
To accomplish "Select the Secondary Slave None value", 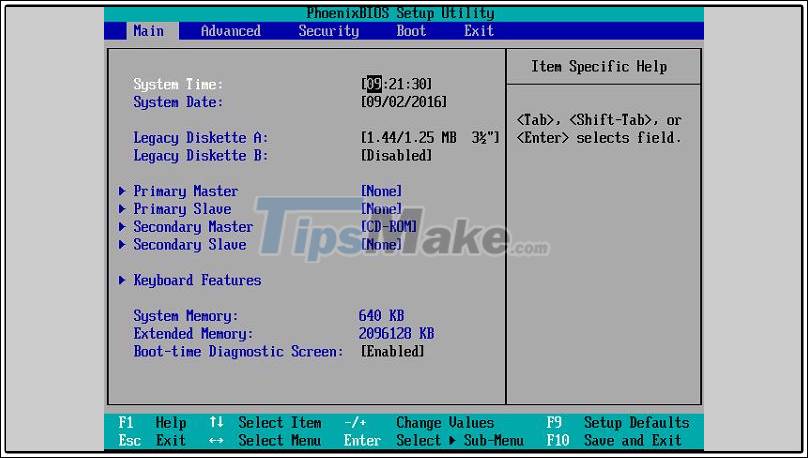I will point(381,245).
